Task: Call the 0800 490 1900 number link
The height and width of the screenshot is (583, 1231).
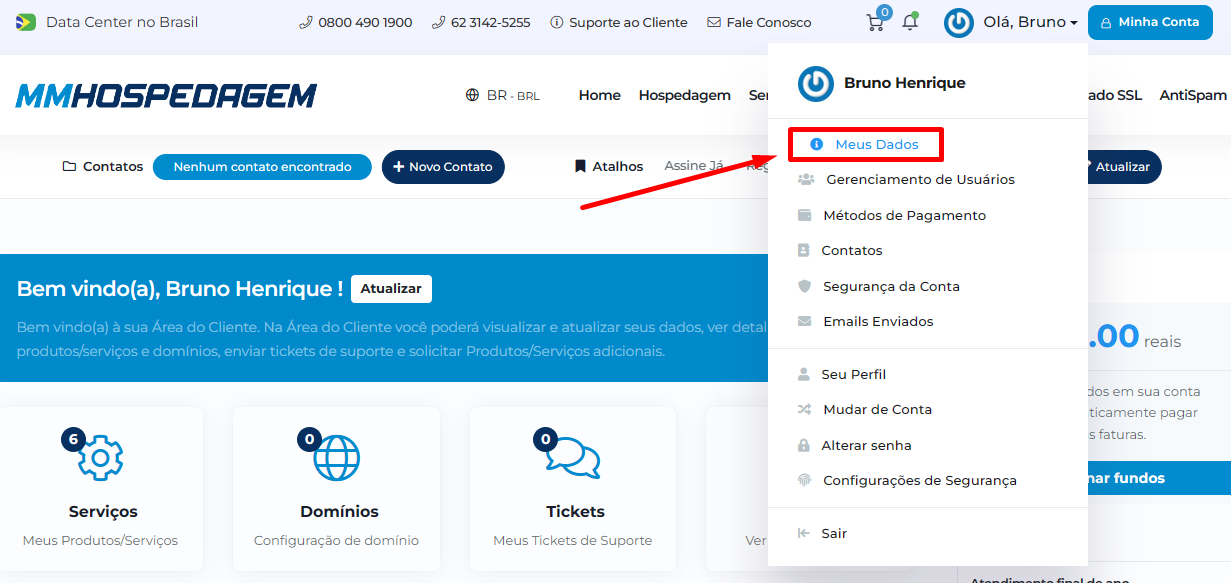Action: tap(356, 22)
